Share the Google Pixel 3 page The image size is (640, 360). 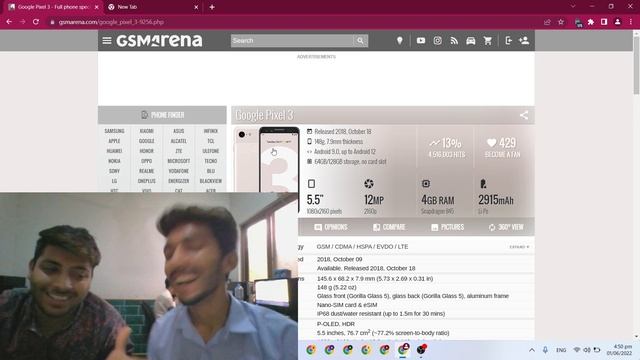pos(524,115)
